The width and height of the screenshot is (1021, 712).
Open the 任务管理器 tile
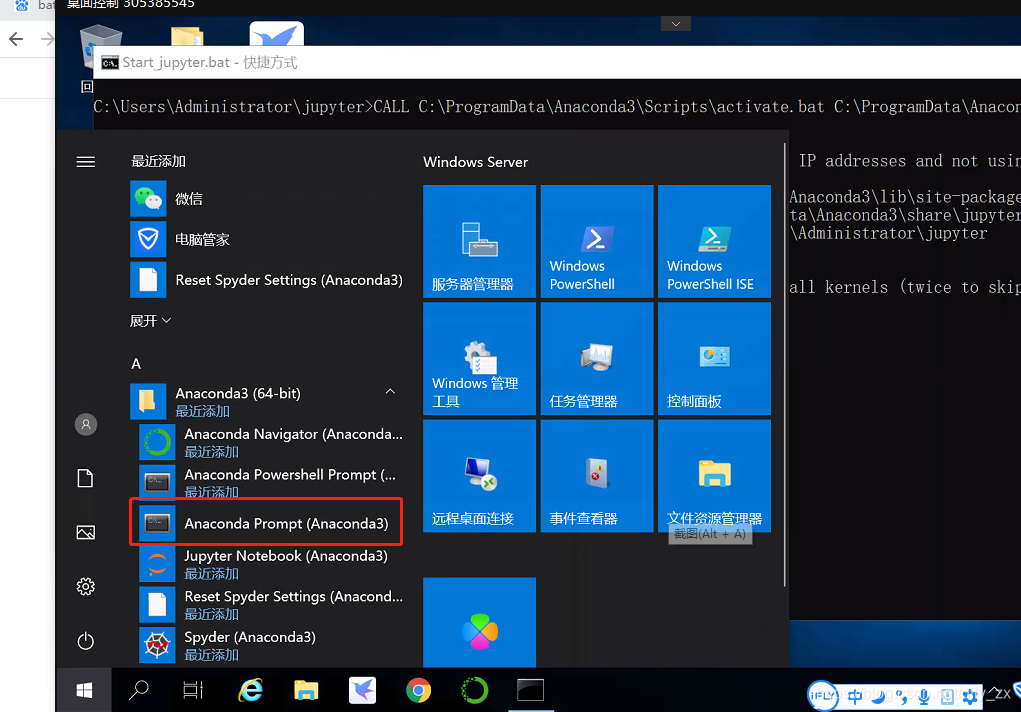pyautogui.click(x=597, y=358)
